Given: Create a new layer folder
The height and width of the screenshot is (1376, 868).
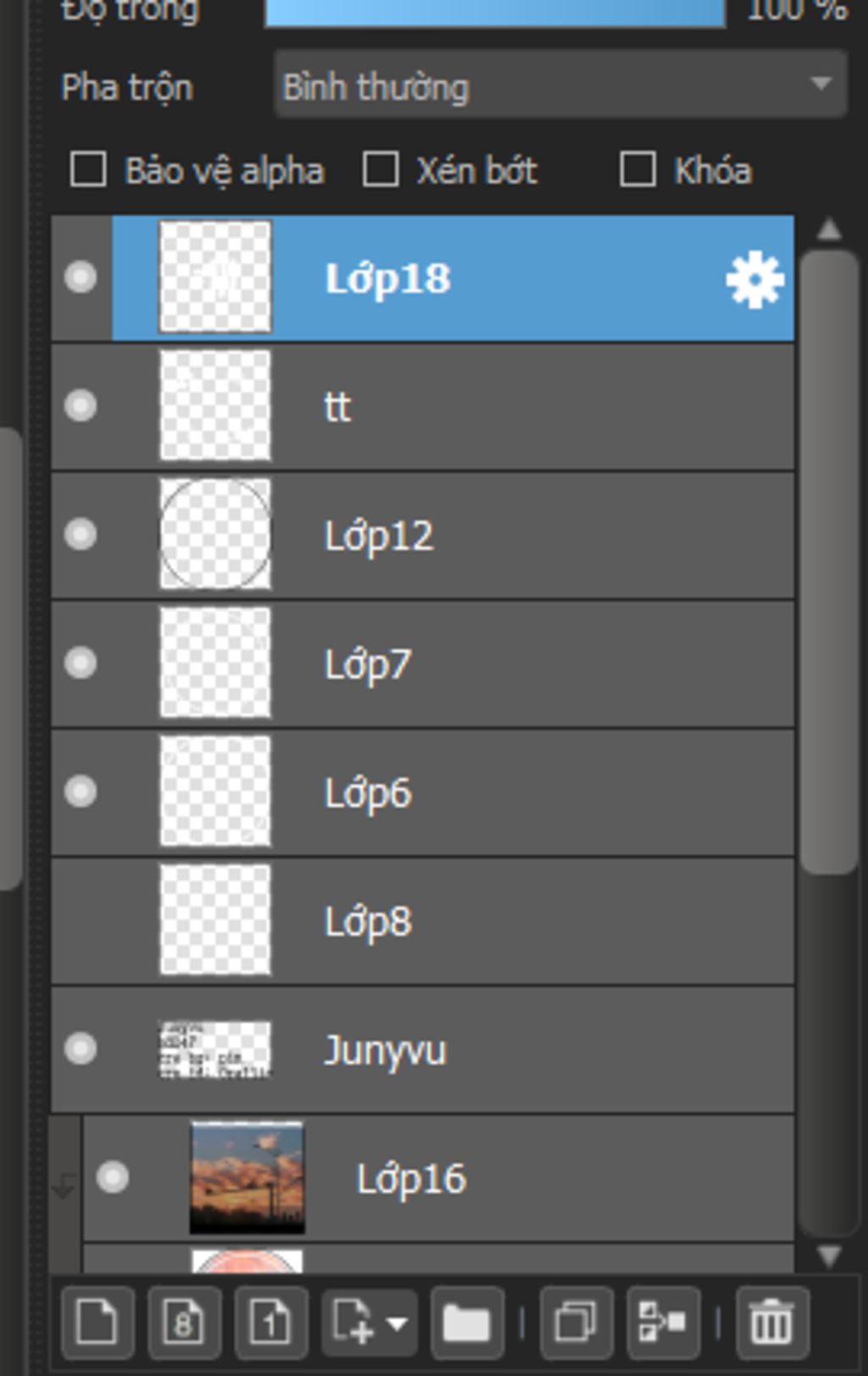Looking at the screenshot, I should point(467,1322).
